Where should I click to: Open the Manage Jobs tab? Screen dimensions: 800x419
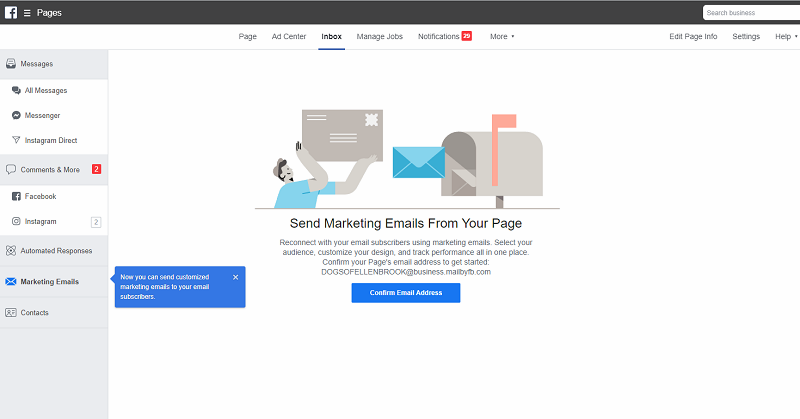(x=380, y=37)
